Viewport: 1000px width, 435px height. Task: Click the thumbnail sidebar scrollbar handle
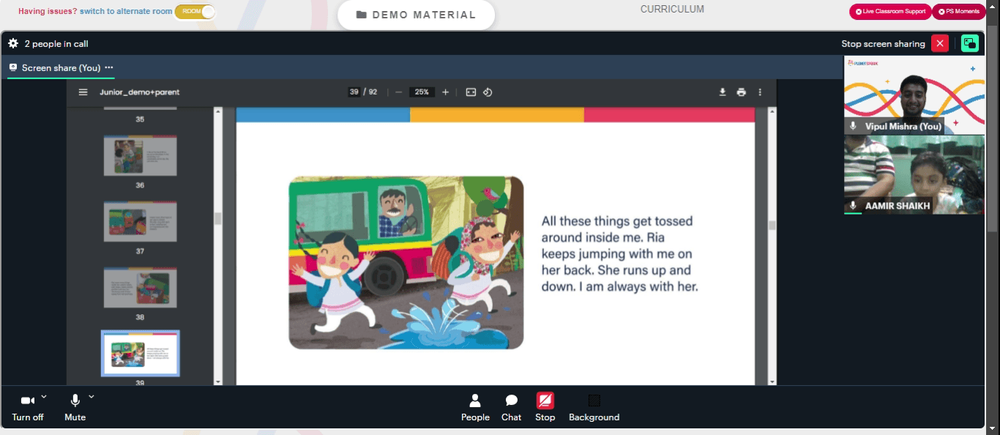tap(218, 218)
